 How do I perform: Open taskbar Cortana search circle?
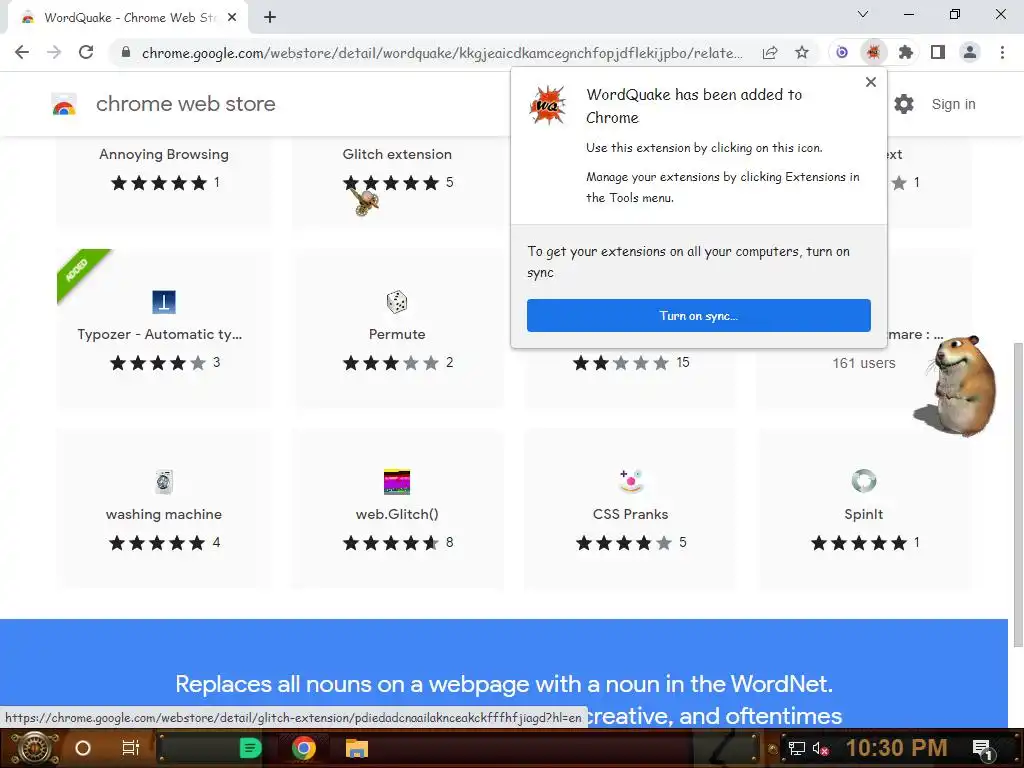[x=83, y=748]
